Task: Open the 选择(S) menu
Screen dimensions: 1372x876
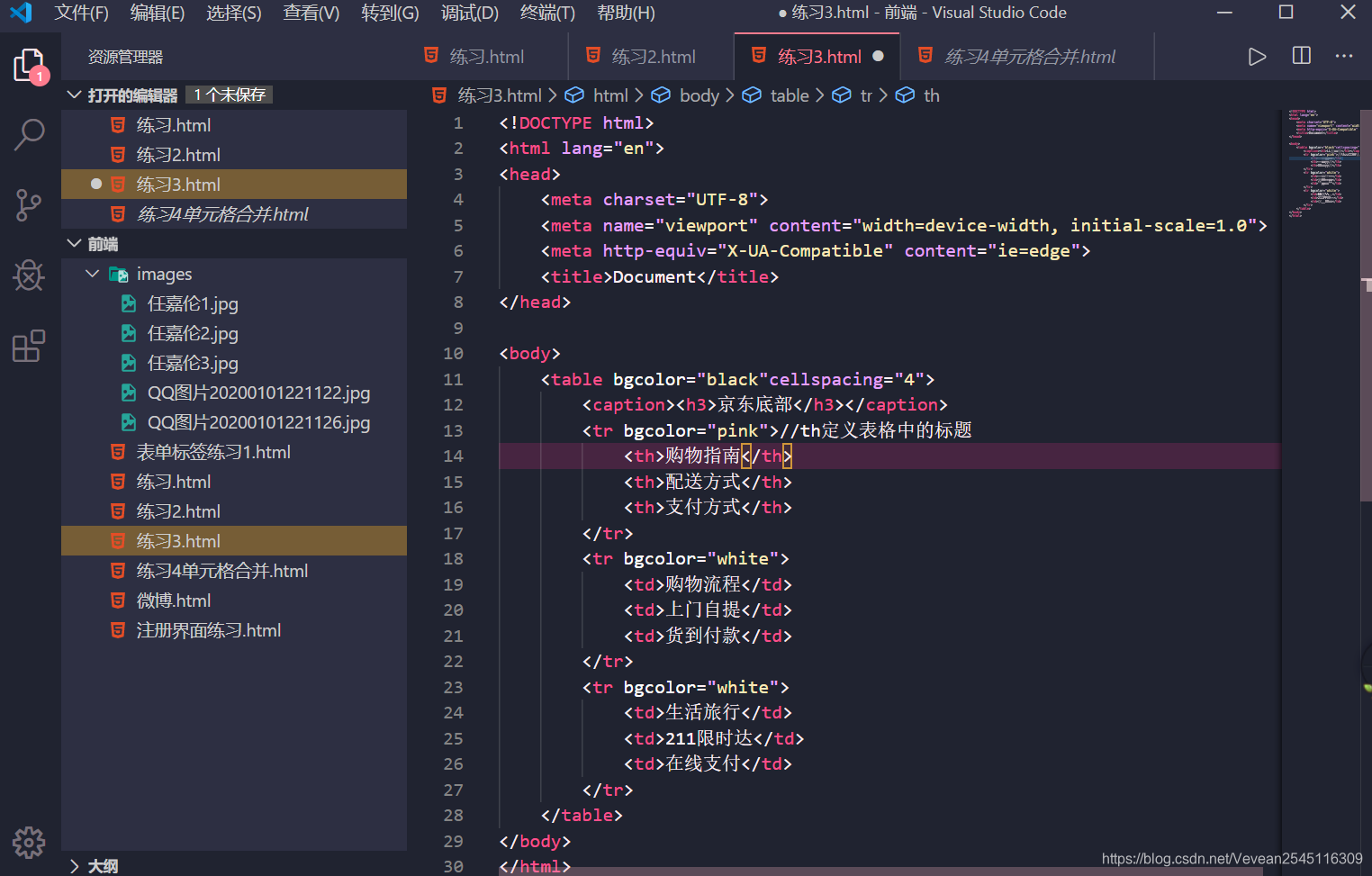Action: click(x=234, y=13)
